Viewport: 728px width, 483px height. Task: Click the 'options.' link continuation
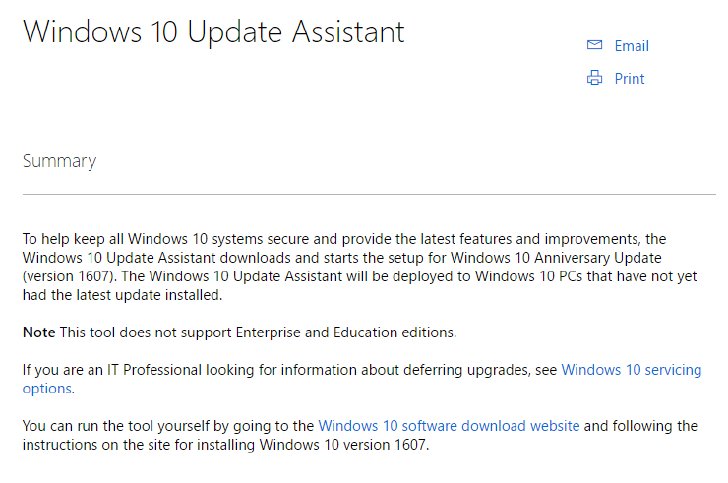(x=48, y=389)
